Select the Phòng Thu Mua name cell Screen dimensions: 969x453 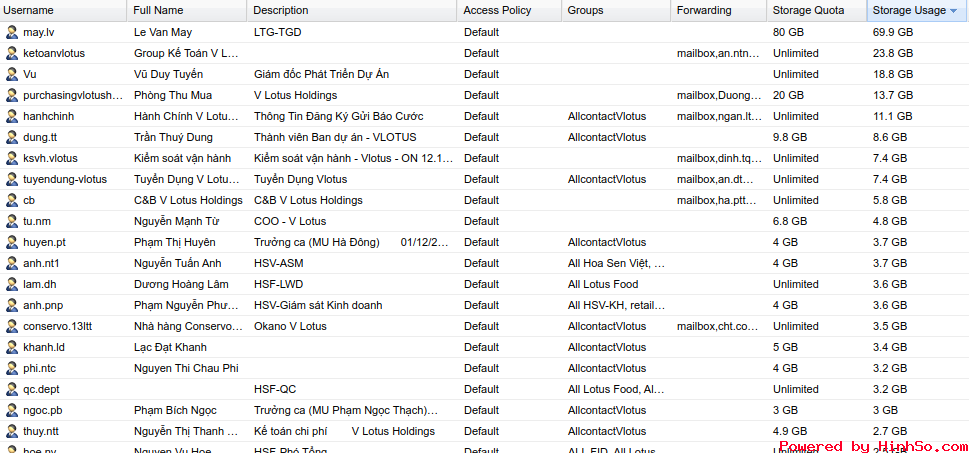pyautogui.click(x=173, y=95)
